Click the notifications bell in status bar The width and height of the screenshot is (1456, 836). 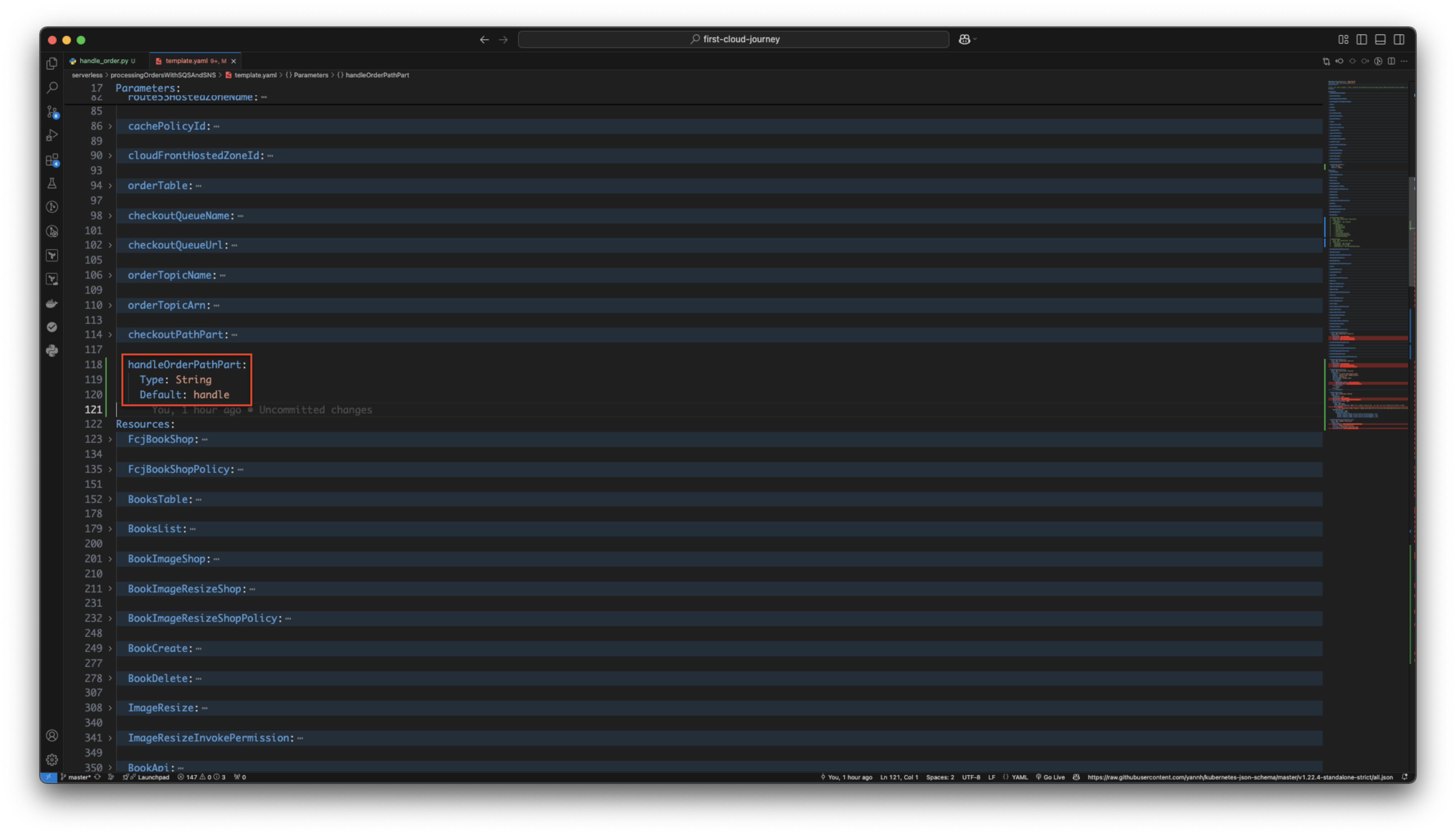(1404, 777)
